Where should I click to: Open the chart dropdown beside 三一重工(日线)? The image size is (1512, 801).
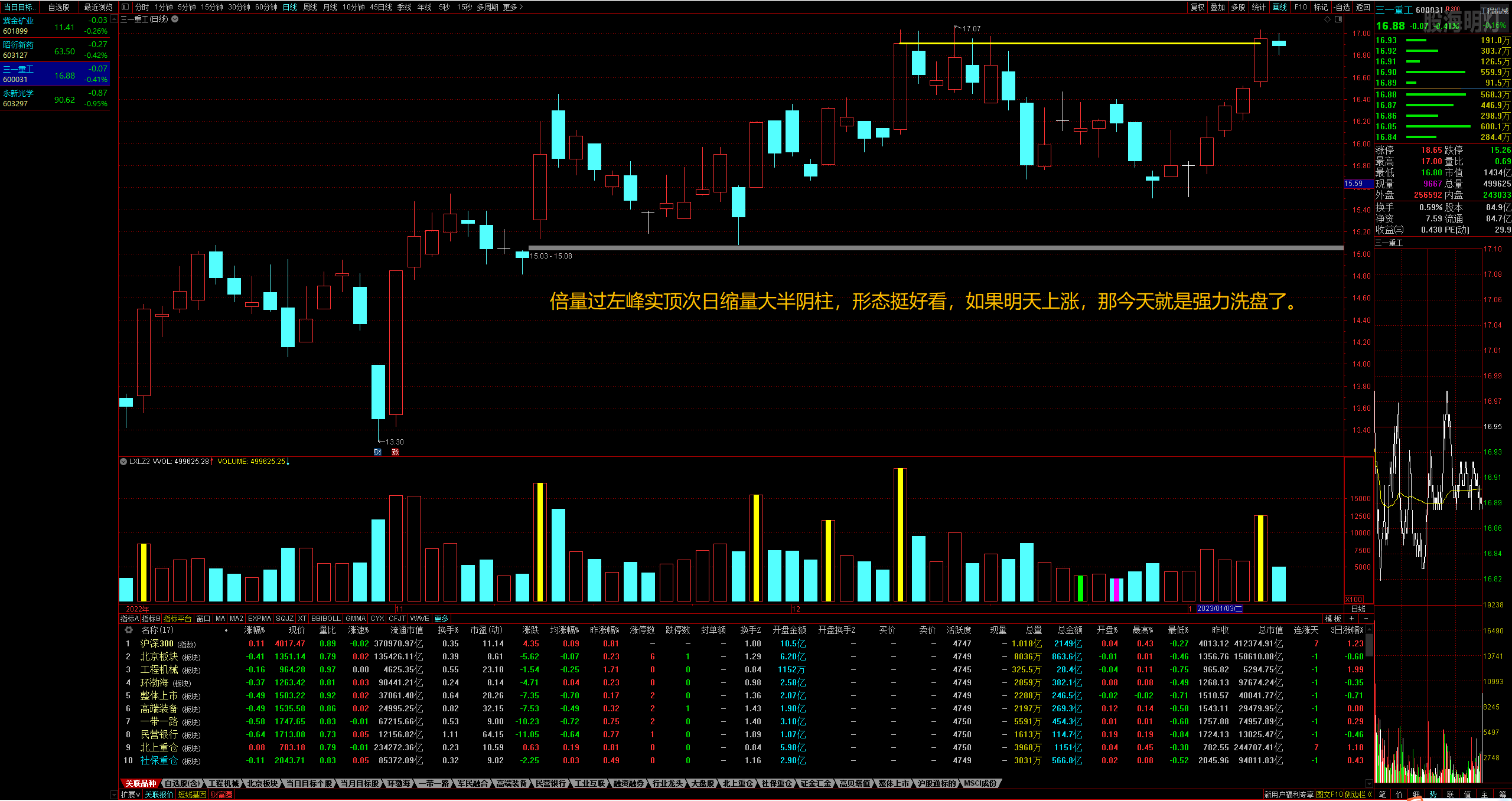(175, 19)
